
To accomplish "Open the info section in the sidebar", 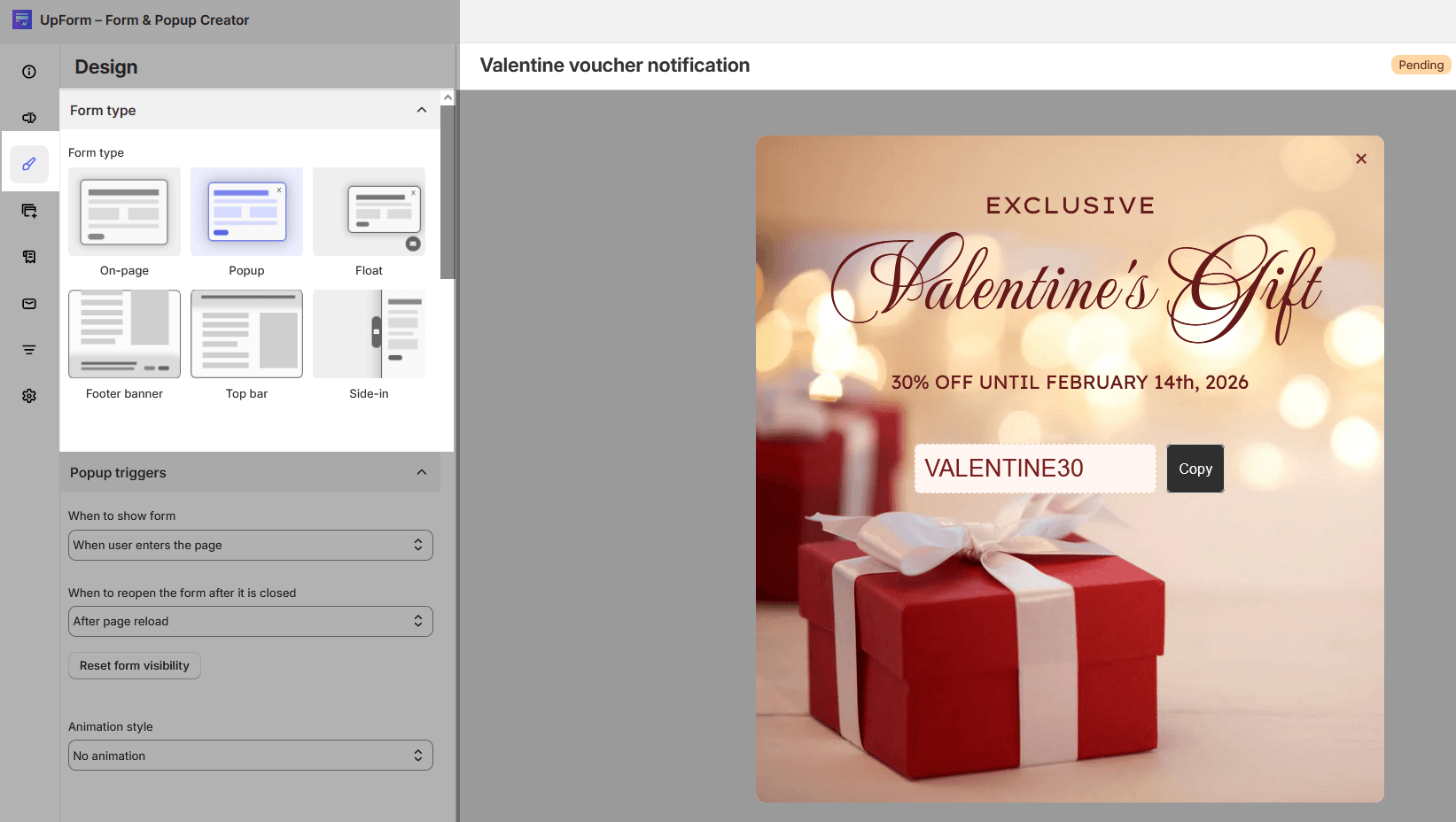I will 29,72.
